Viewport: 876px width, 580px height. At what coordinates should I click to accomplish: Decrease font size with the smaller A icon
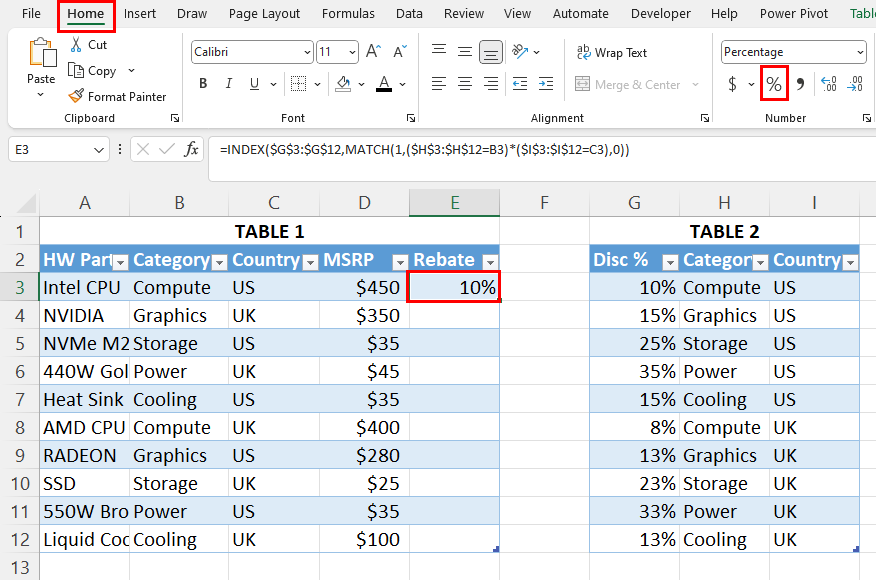click(400, 52)
